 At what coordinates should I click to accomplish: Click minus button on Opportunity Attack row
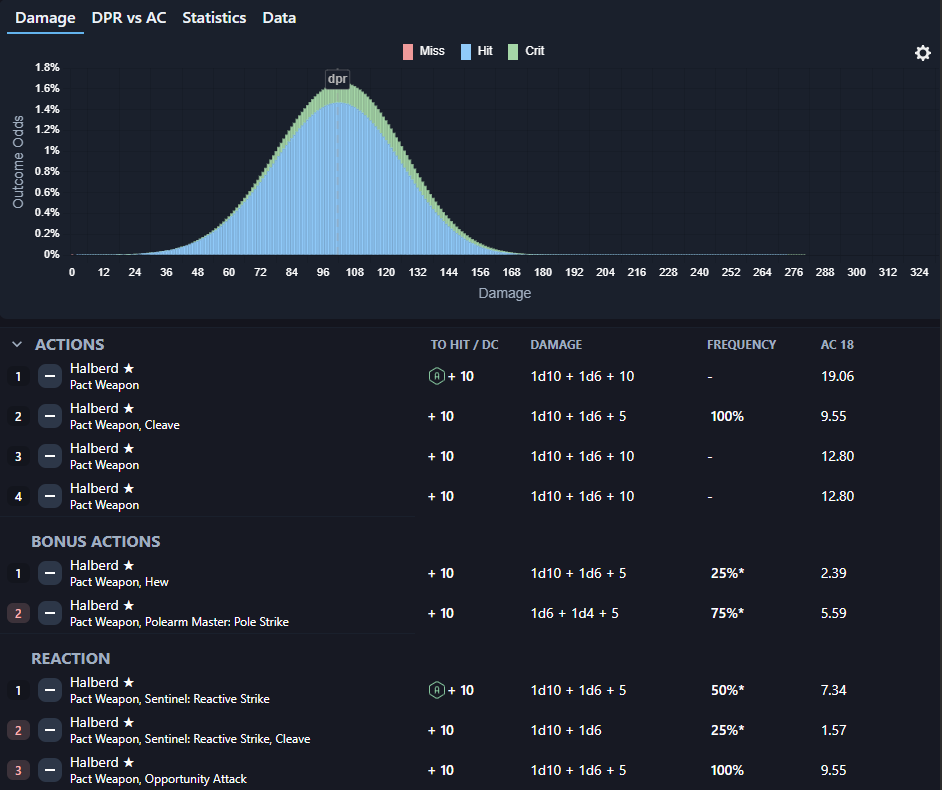50,770
